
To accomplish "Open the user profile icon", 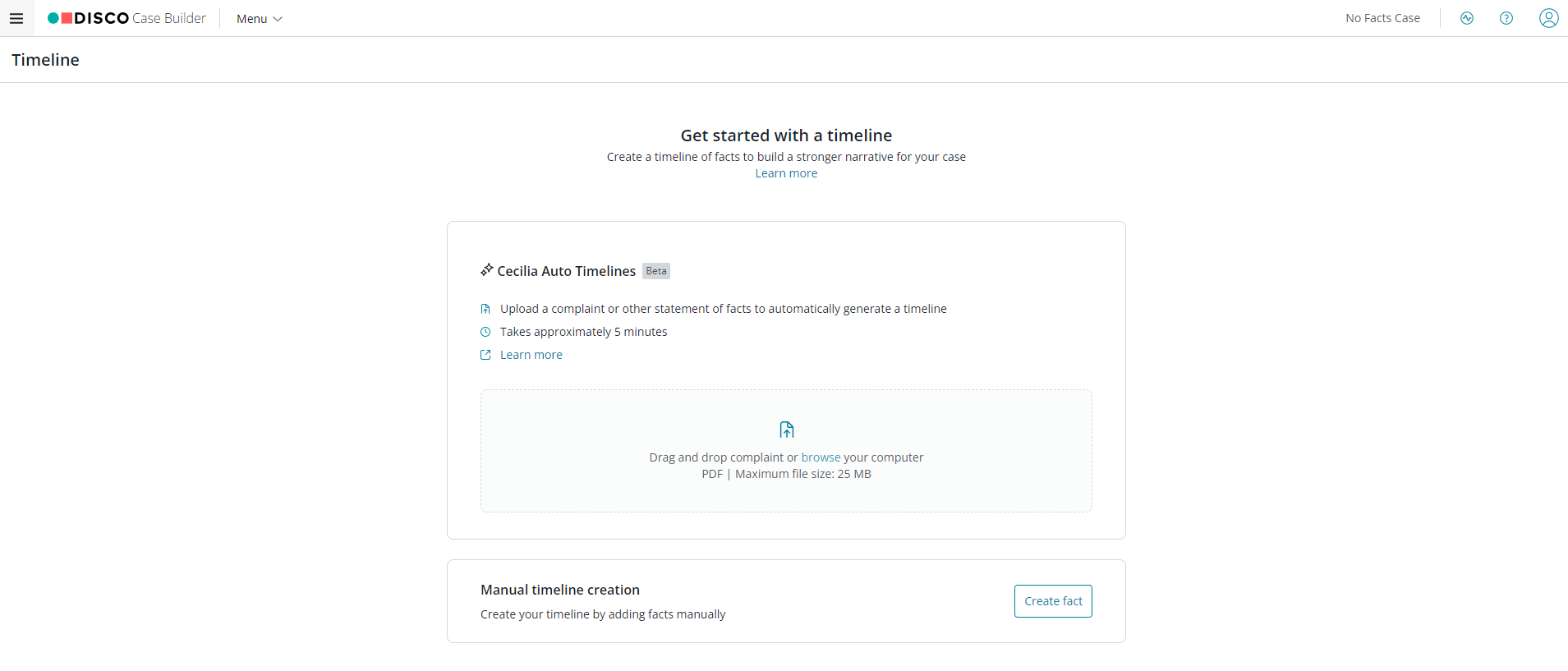I will click(x=1549, y=18).
